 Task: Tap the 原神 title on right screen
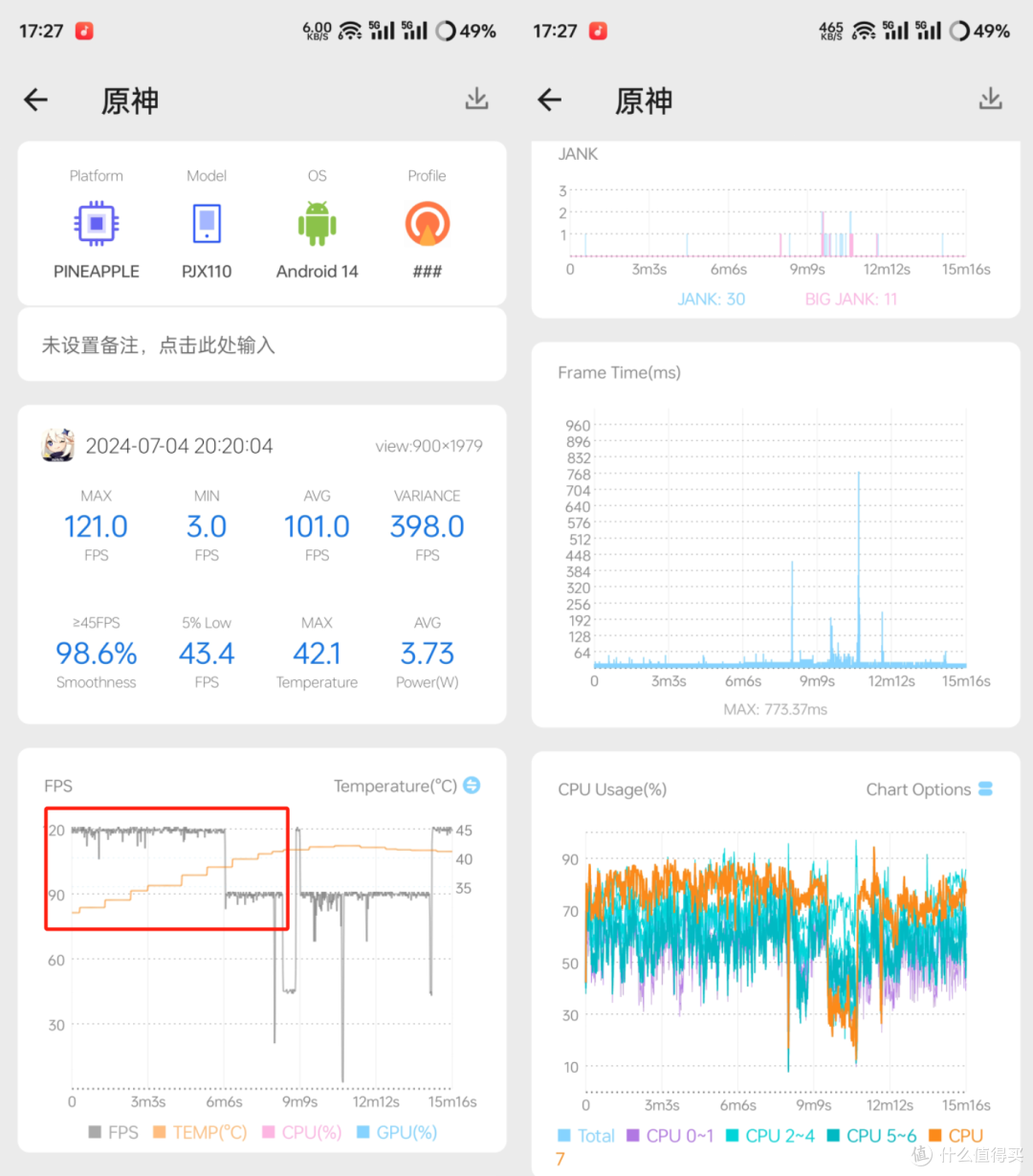coord(644,100)
